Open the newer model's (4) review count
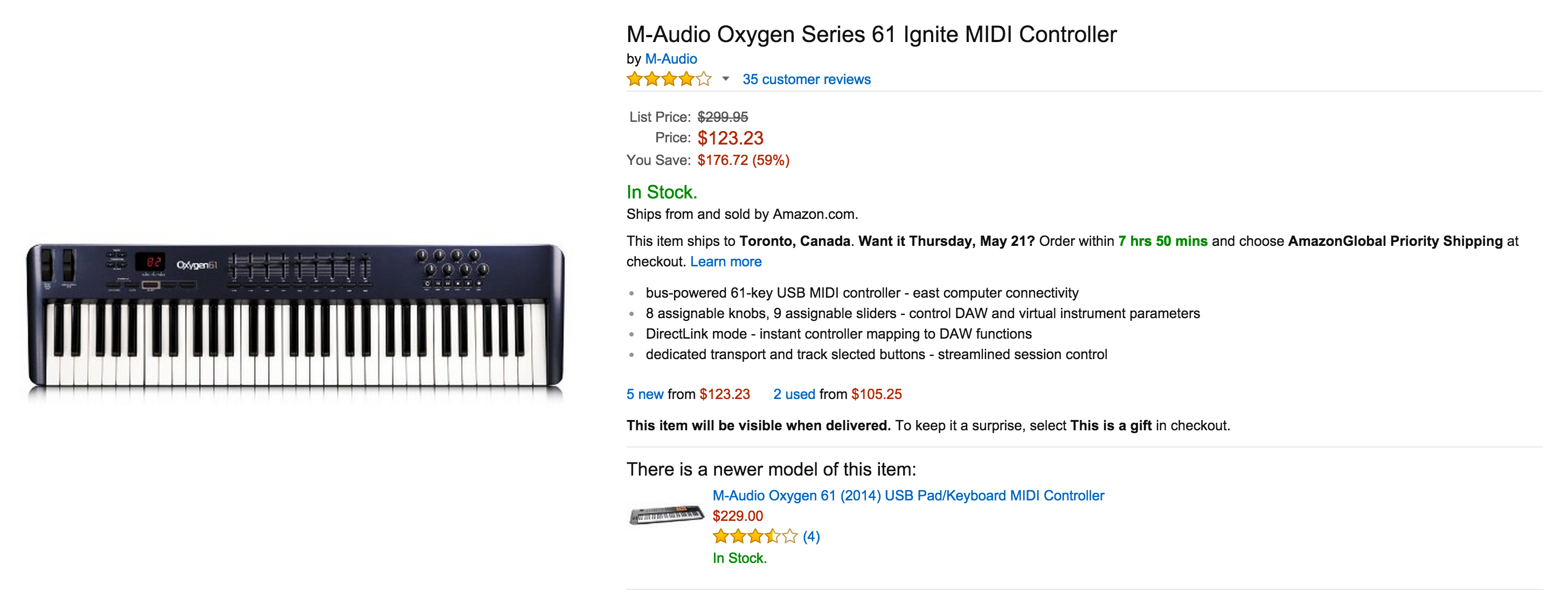 click(811, 536)
